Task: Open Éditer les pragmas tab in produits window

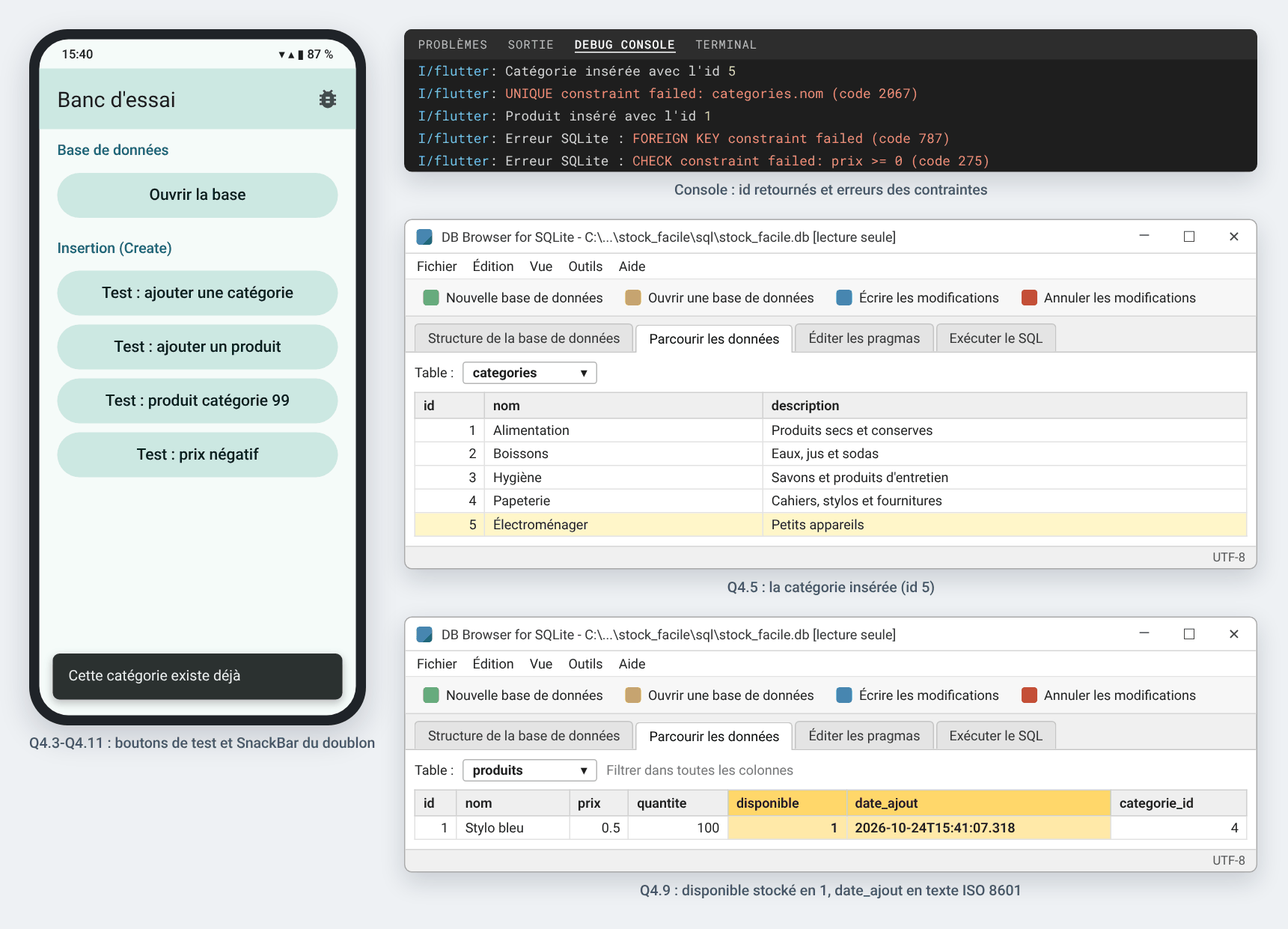Action: [864, 736]
